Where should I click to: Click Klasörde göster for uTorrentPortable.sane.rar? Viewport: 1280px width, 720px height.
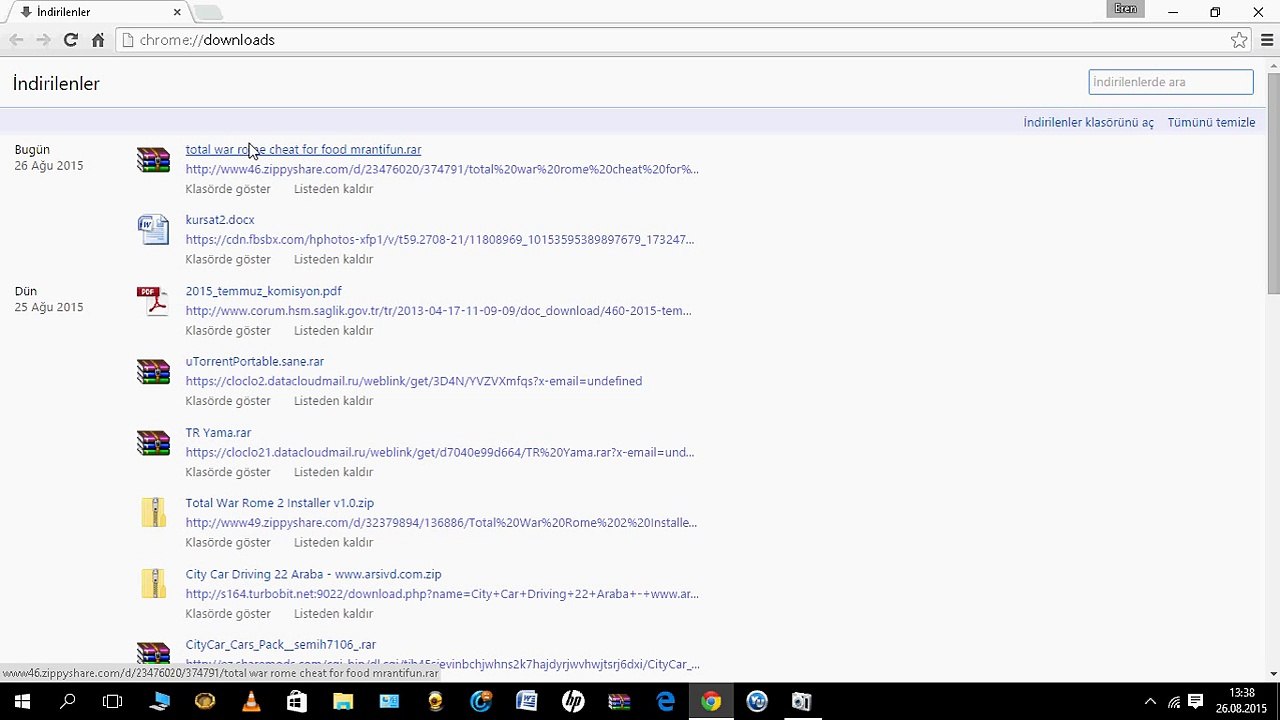tap(228, 401)
